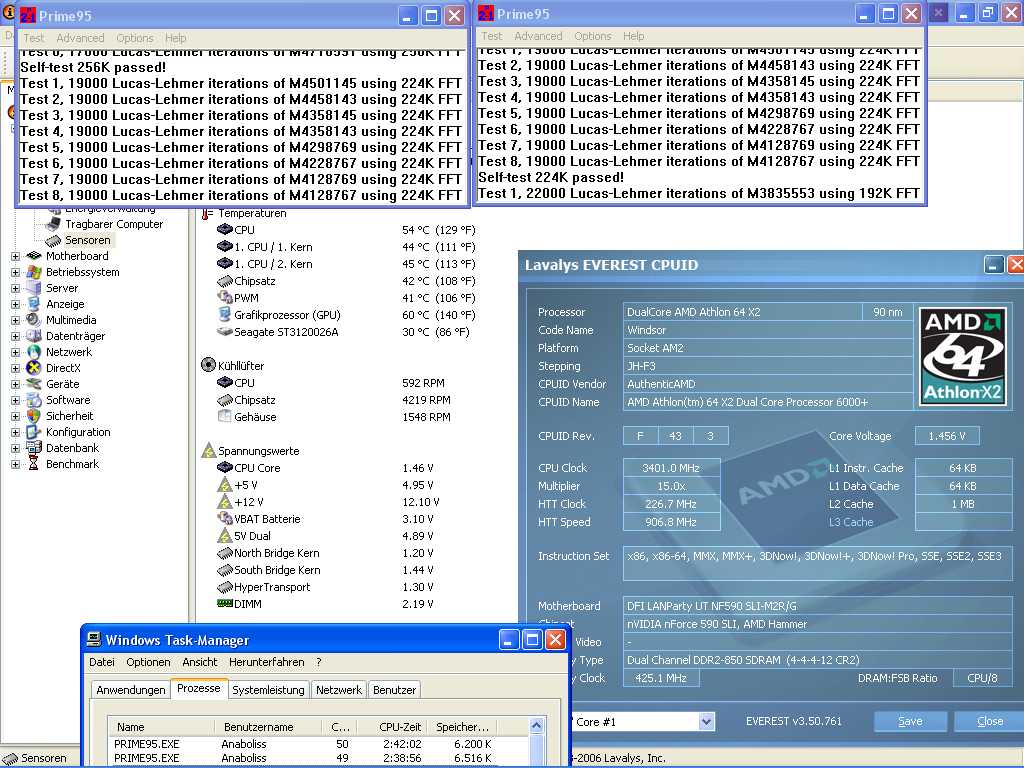
Task: Click the Multimedia tree icon
Action: pyautogui.click(x=34, y=320)
